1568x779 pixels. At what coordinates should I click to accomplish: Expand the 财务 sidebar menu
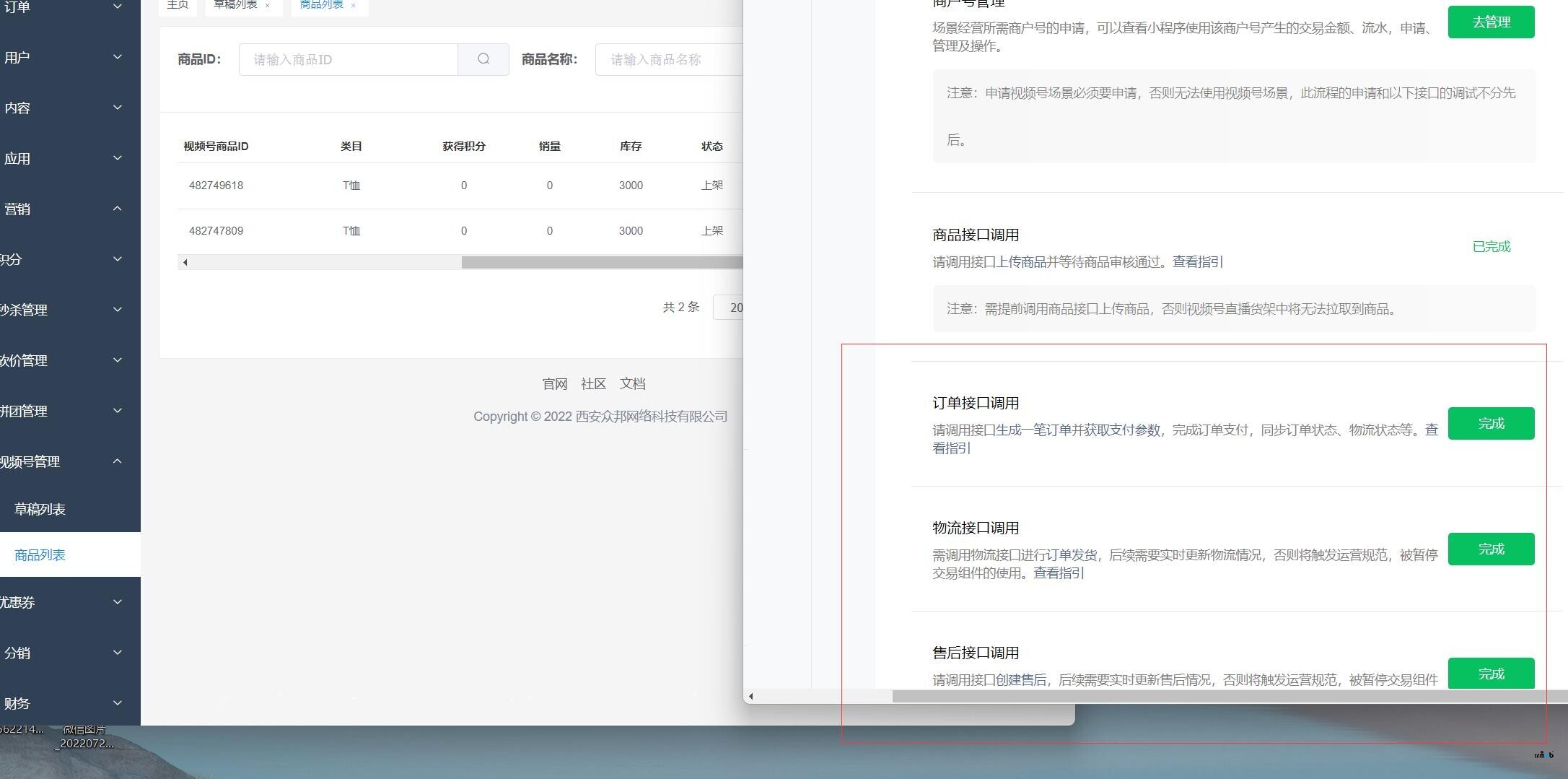click(x=118, y=703)
